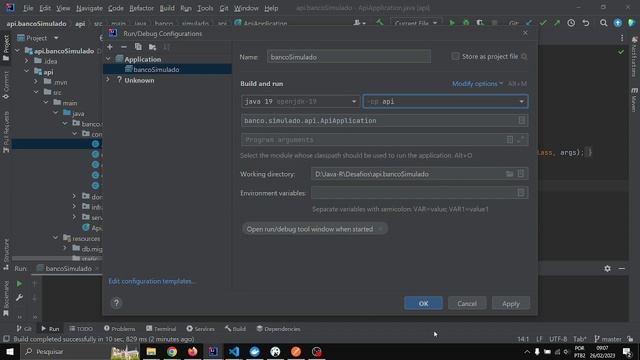Expand program arguments field icon

[x=520, y=140]
